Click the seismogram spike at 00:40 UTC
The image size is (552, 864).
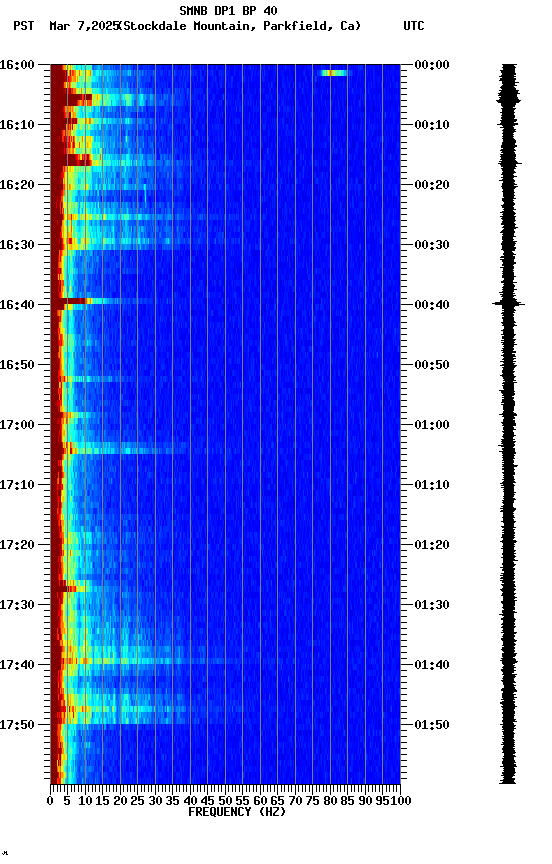[x=508, y=304]
